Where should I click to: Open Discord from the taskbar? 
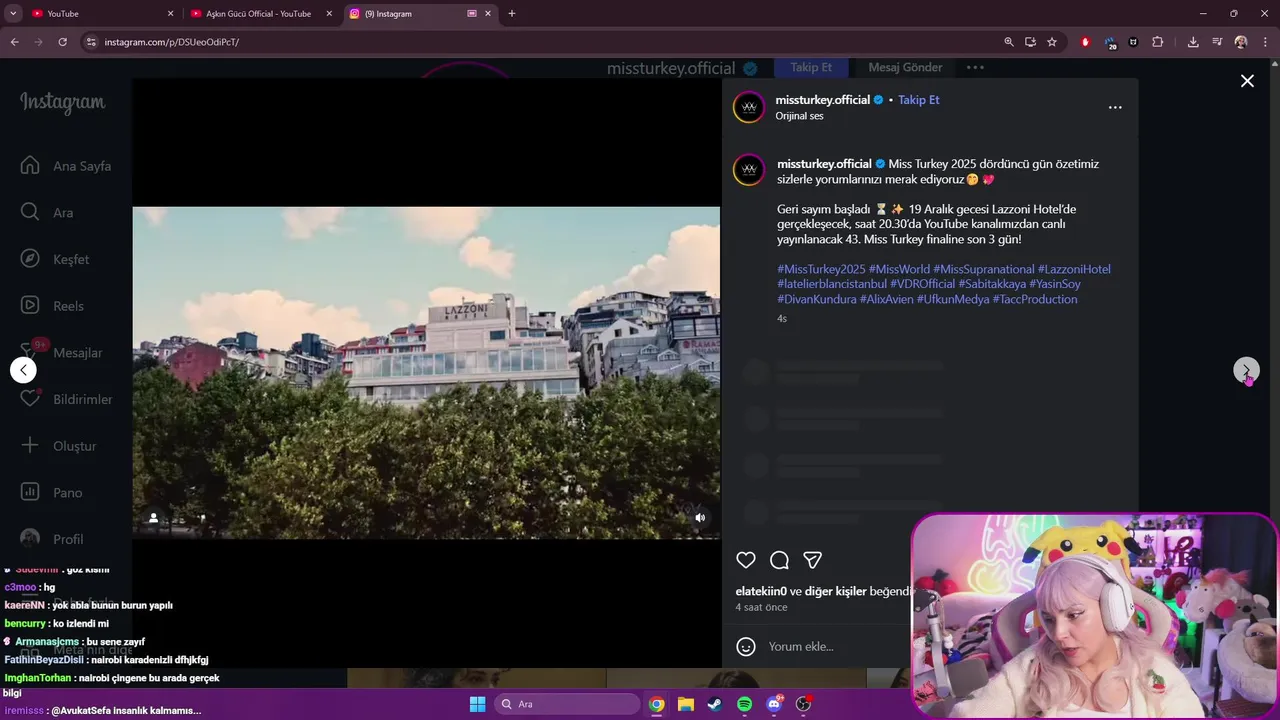coord(774,704)
